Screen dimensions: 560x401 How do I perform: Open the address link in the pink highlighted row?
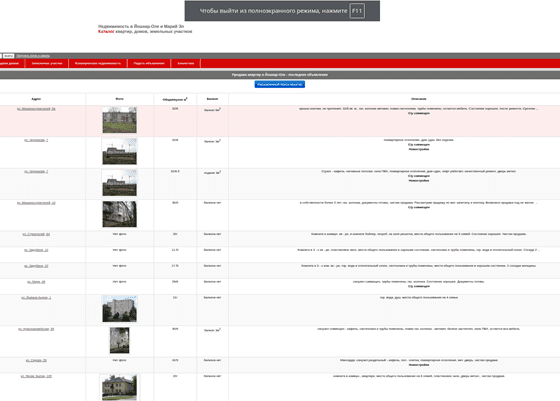36,109
